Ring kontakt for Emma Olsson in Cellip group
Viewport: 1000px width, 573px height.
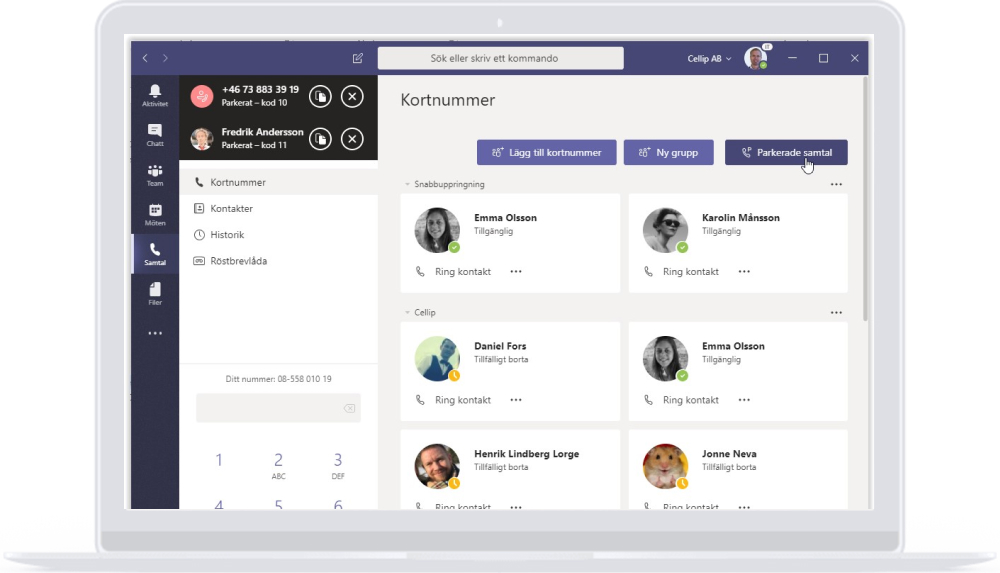(x=681, y=399)
